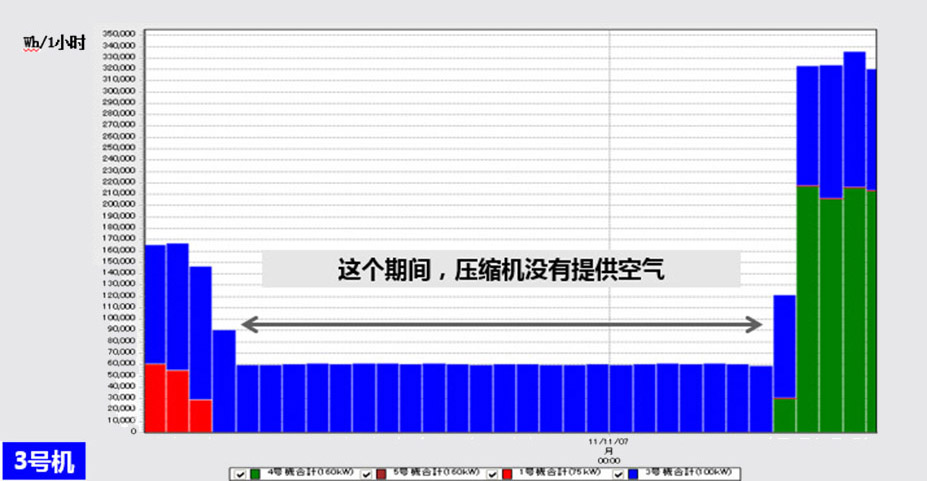Select the 3号机 label box

pyautogui.click(x=39, y=461)
